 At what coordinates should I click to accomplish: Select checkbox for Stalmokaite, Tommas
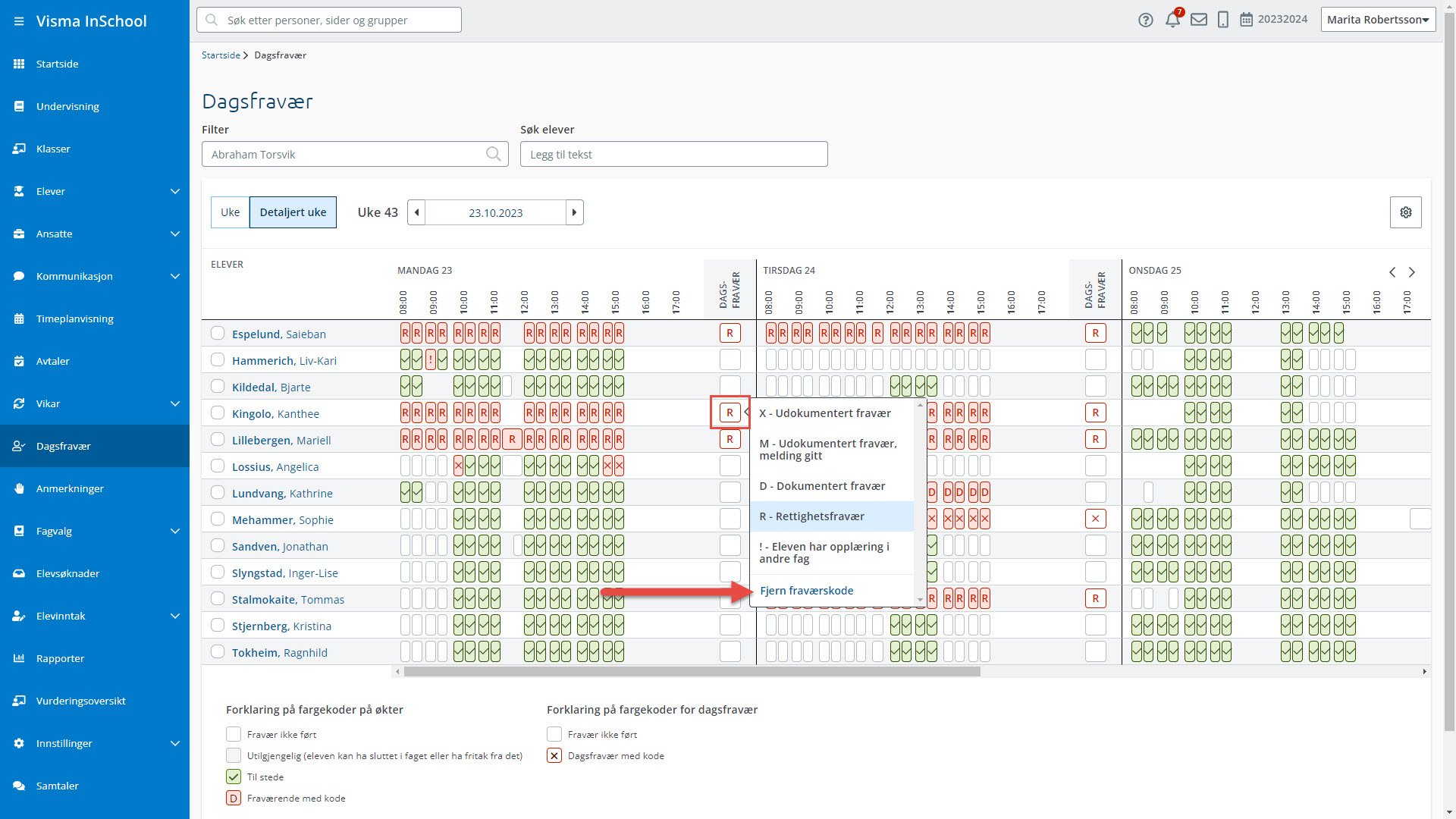pos(218,598)
